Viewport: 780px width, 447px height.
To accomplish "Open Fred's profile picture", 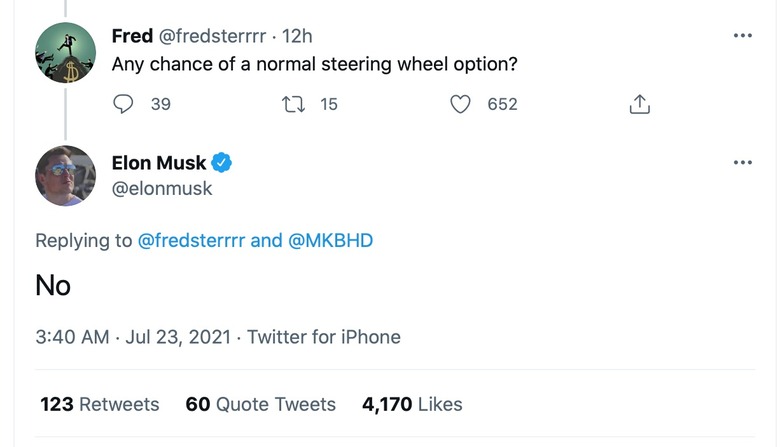I will (65, 52).
